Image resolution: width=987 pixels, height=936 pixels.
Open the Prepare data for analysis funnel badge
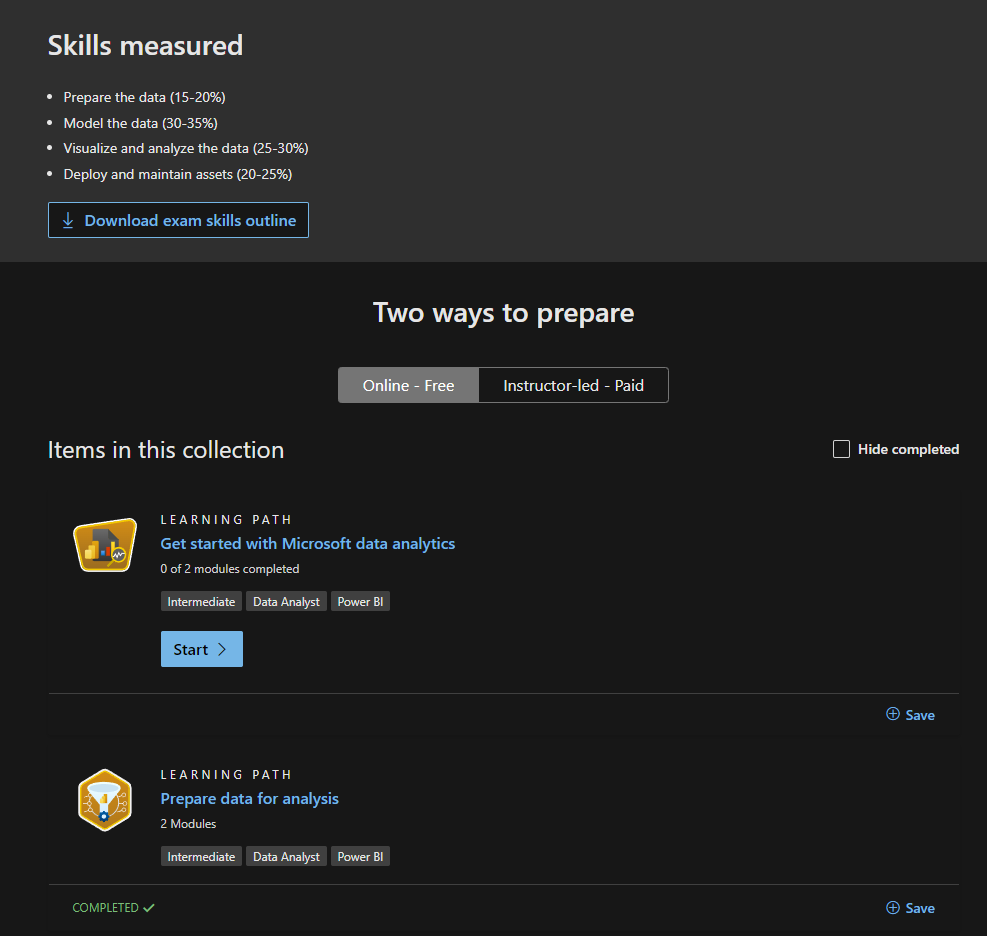[105, 800]
